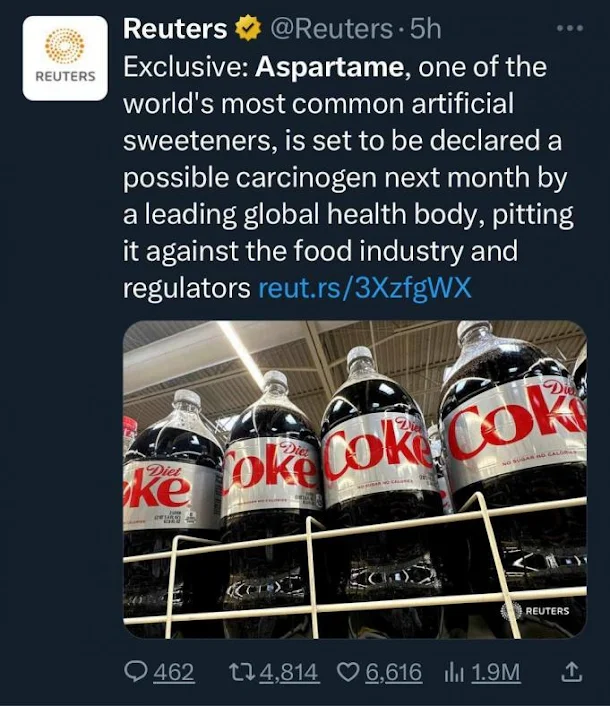610x706 pixels.
Task: Click the Reuters watermark on photo
Action: coord(535,611)
